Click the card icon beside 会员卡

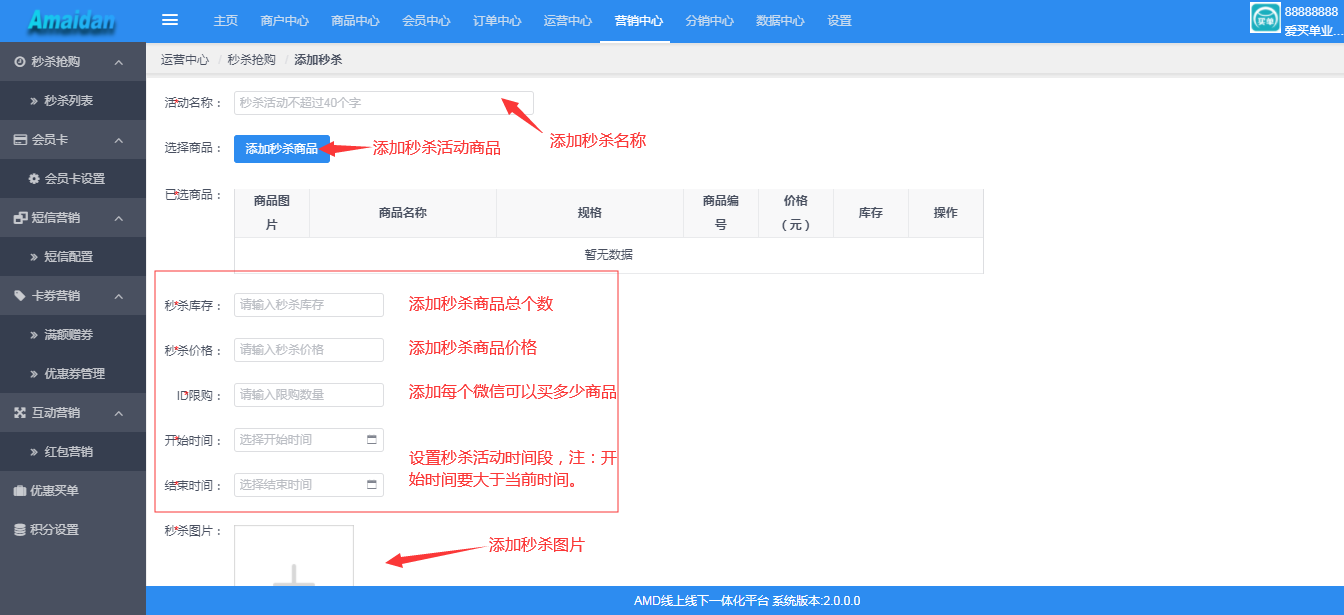click(20, 140)
